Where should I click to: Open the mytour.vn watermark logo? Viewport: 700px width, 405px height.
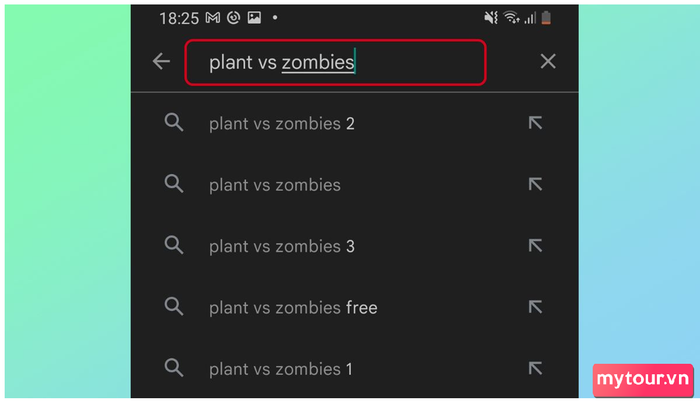click(643, 380)
